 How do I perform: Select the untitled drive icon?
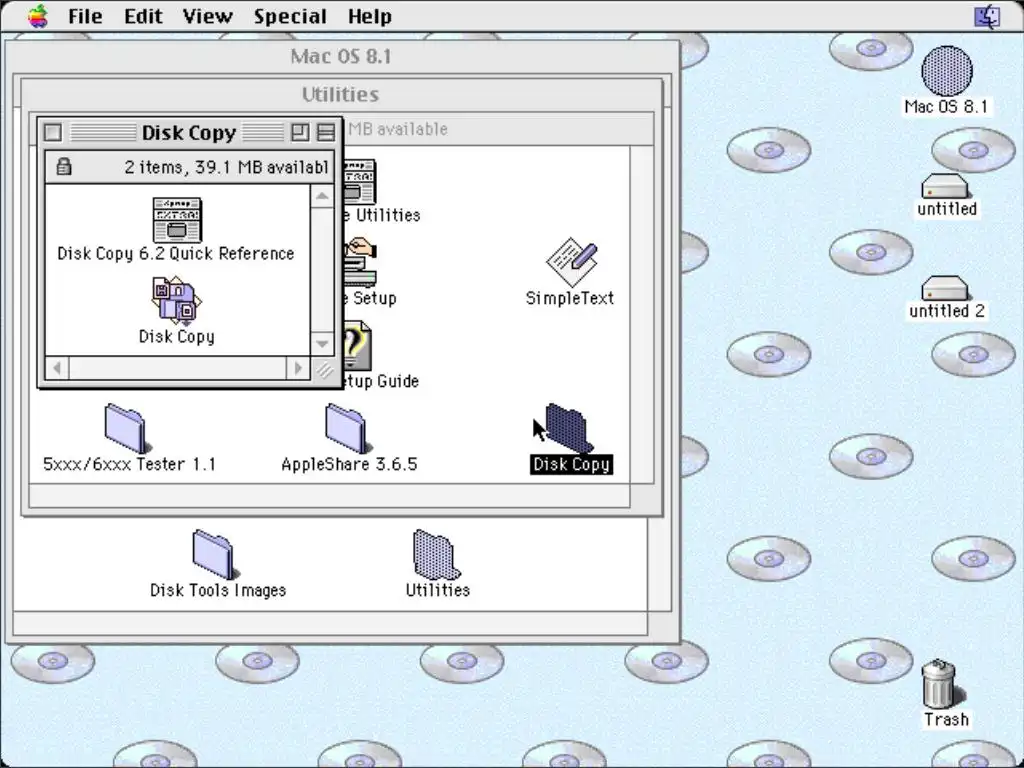click(944, 186)
